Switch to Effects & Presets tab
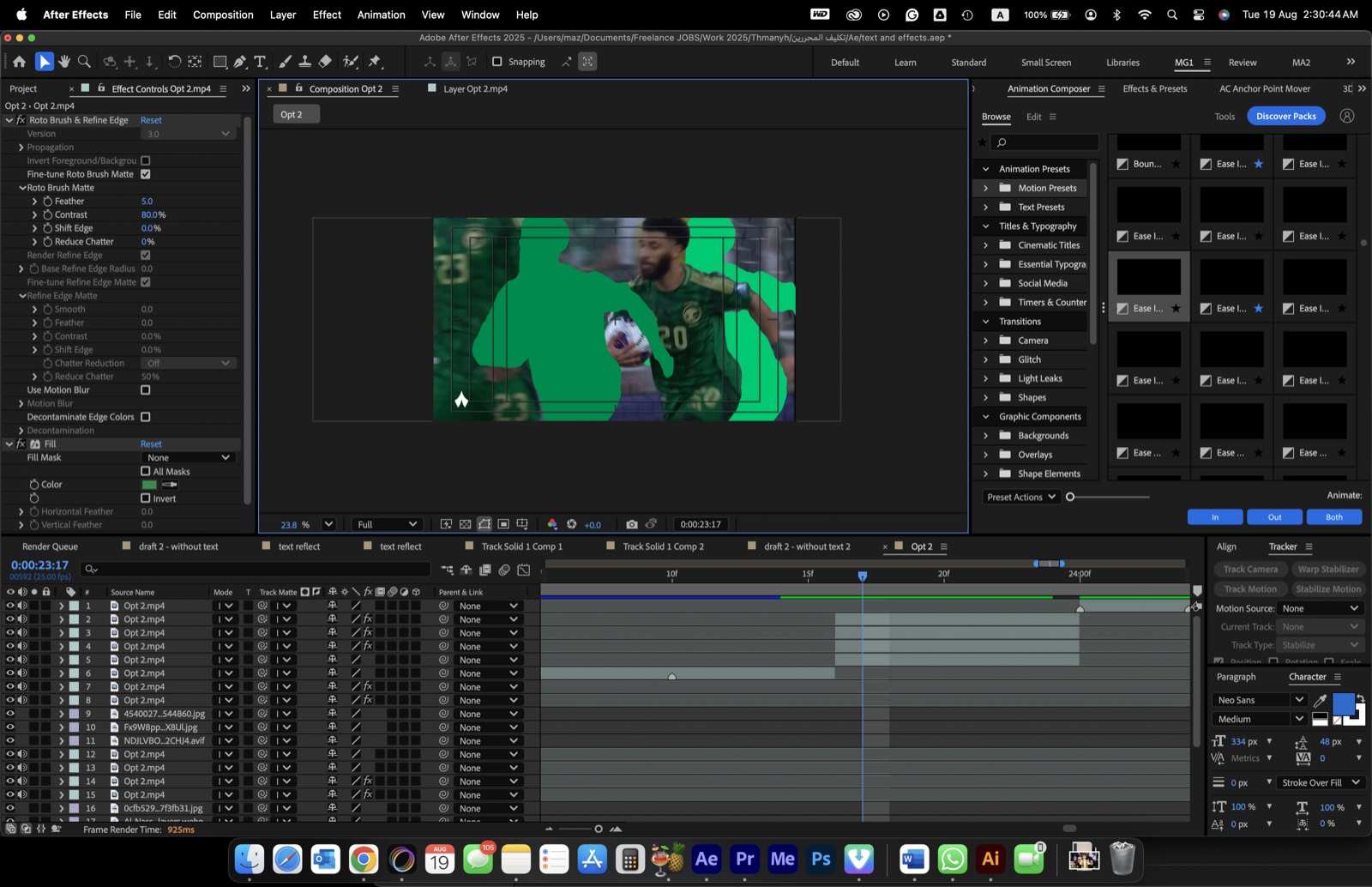This screenshot has width=1372, height=887. coord(1155,88)
